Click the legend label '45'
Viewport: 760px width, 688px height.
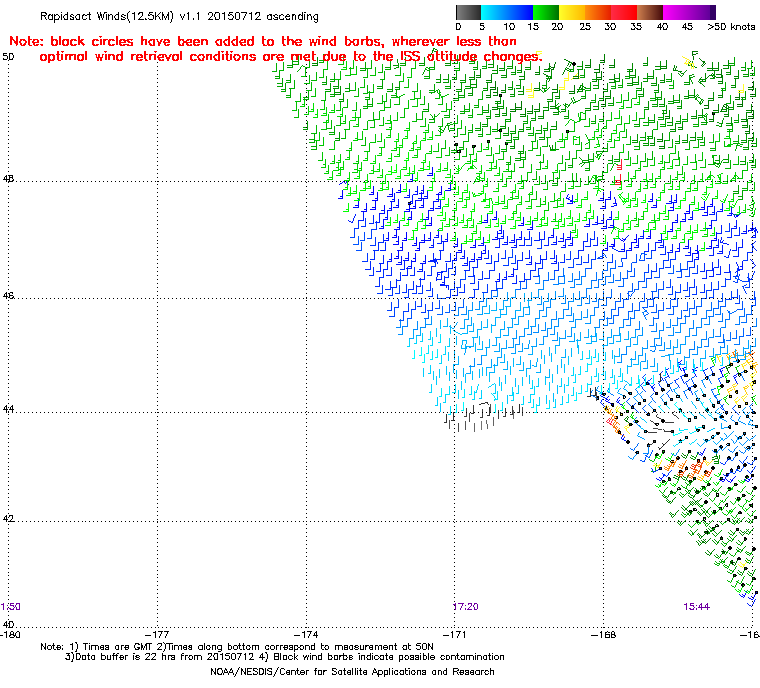pyautogui.click(x=687, y=27)
